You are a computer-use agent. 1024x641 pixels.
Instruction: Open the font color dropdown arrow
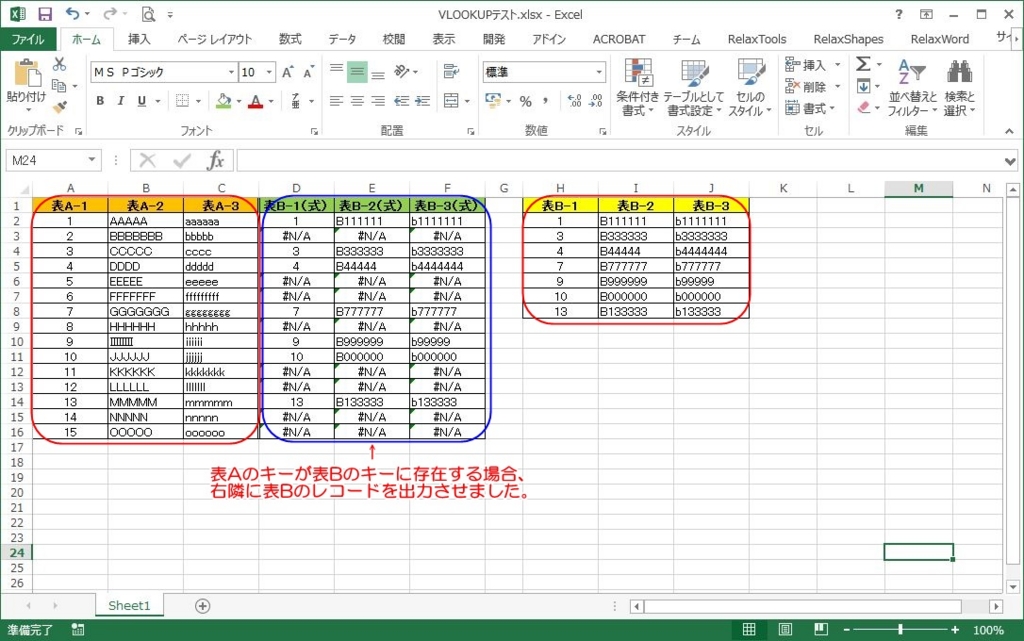click(x=271, y=101)
